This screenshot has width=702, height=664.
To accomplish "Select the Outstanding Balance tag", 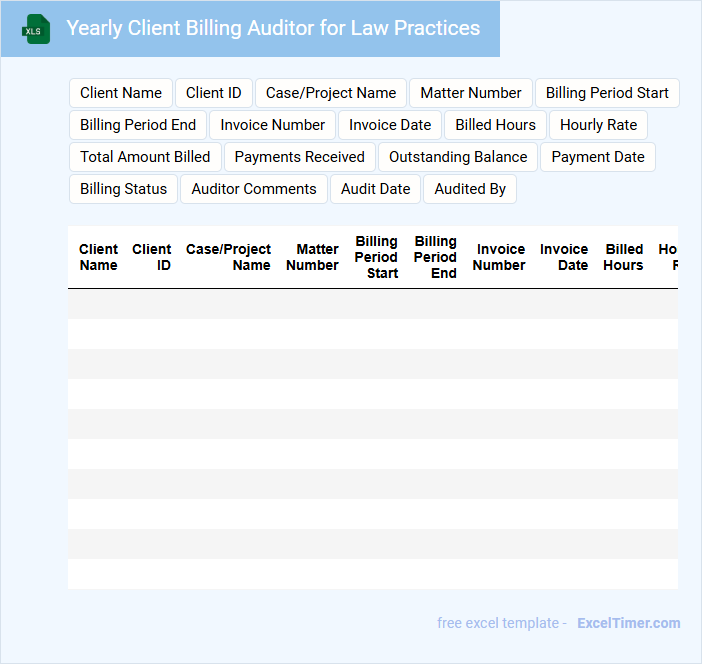I will (x=458, y=157).
